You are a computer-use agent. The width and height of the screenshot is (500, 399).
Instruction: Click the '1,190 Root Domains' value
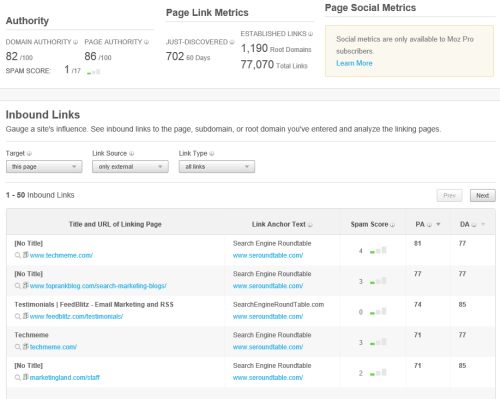(276, 49)
